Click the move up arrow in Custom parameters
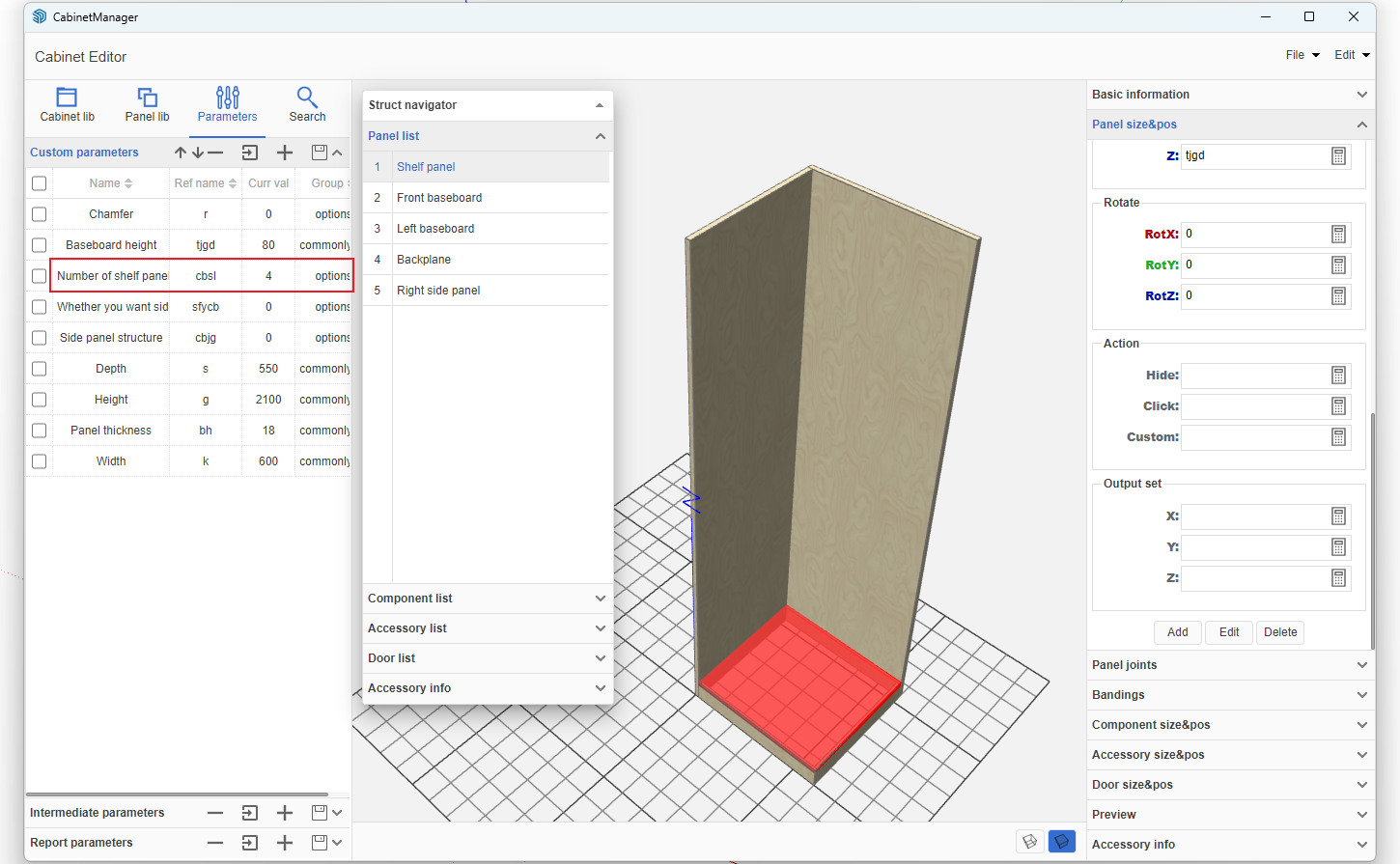 (x=181, y=153)
